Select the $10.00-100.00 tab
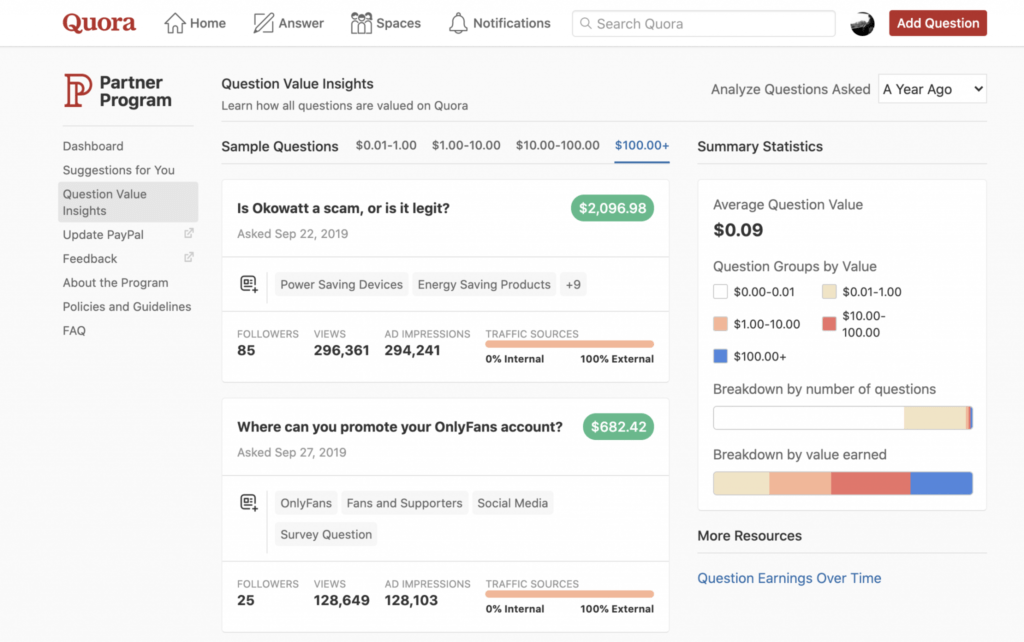Image resolution: width=1024 pixels, height=642 pixels. click(557, 145)
